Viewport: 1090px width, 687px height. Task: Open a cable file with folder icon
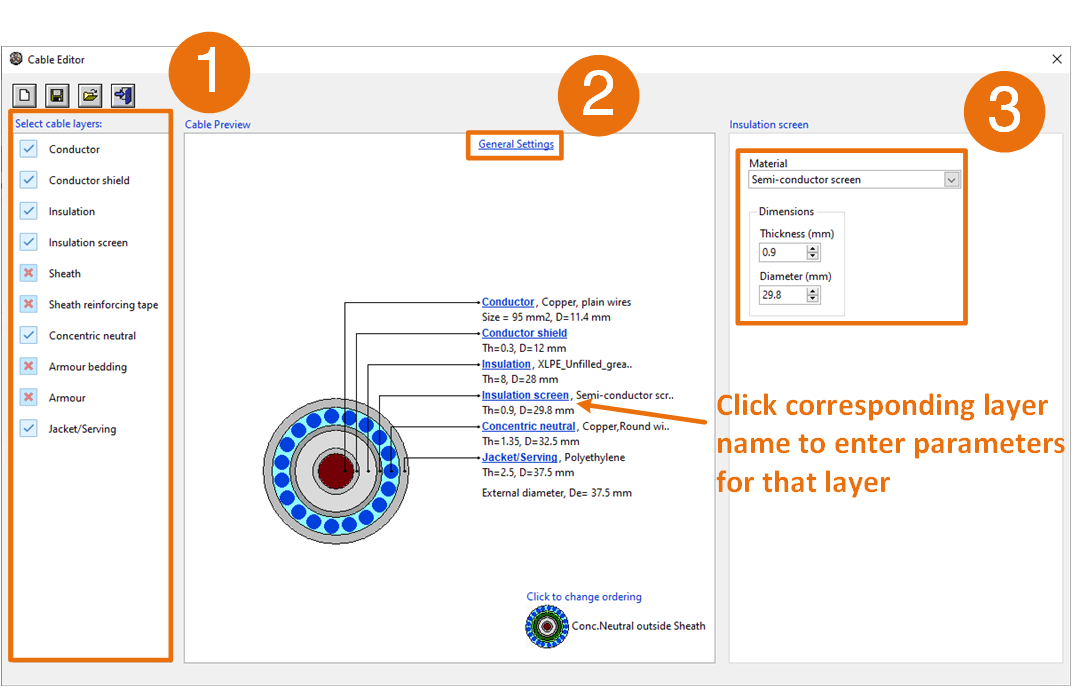click(x=90, y=95)
